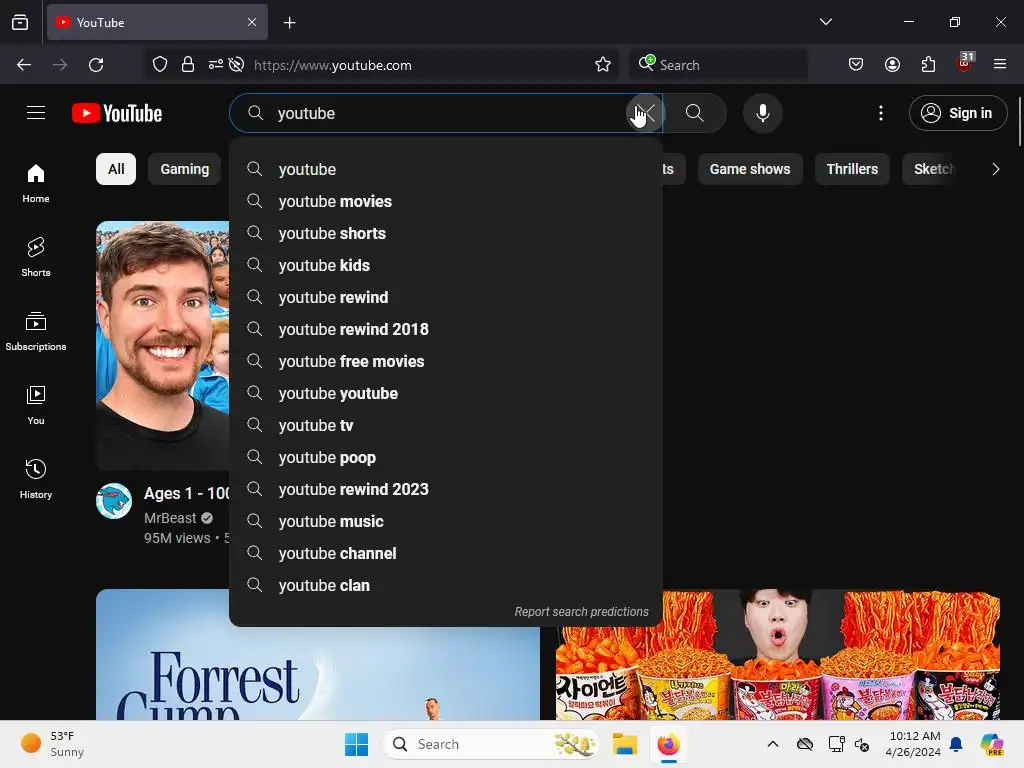Click the MrBeast channel name
Viewport: 1024px width, 768px height.
pos(170,518)
